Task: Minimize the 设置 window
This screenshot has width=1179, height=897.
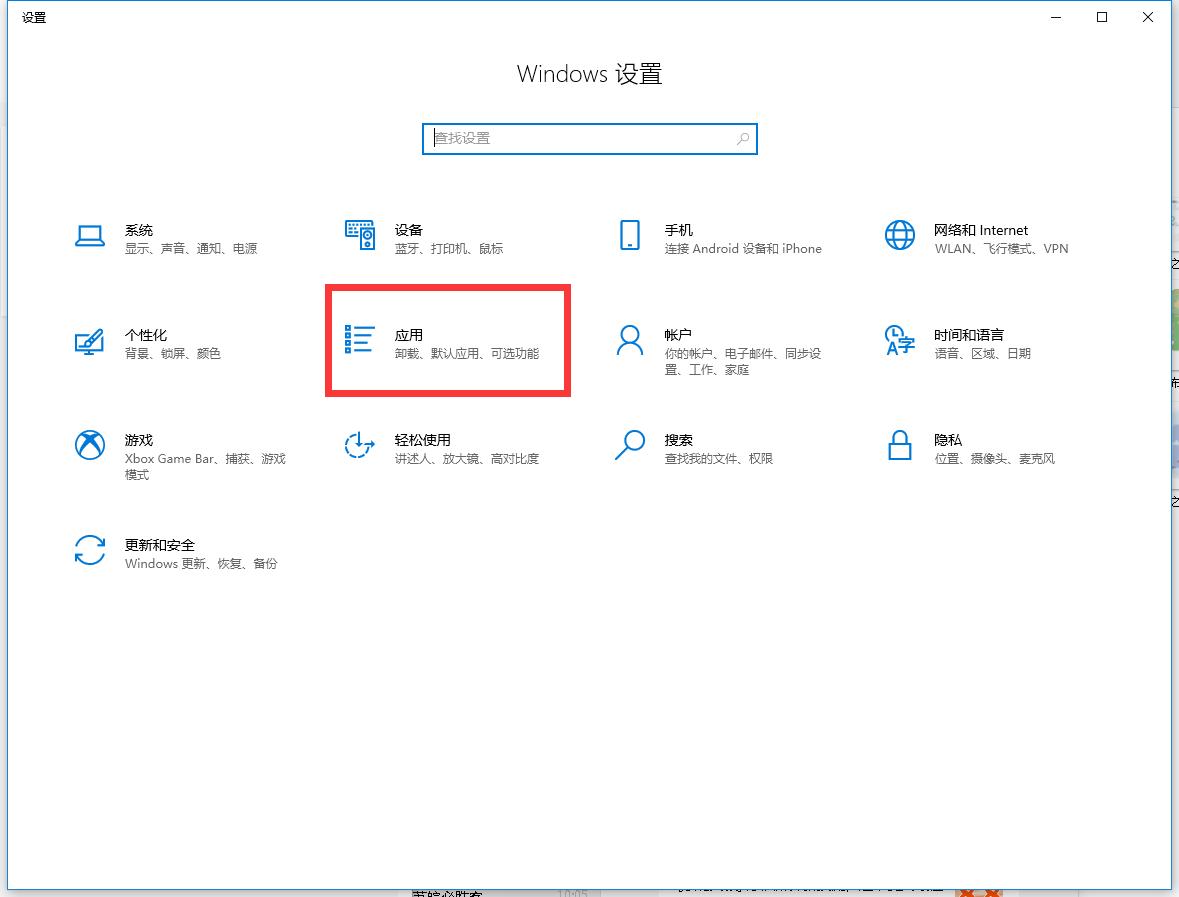Action: [1056, 17]
